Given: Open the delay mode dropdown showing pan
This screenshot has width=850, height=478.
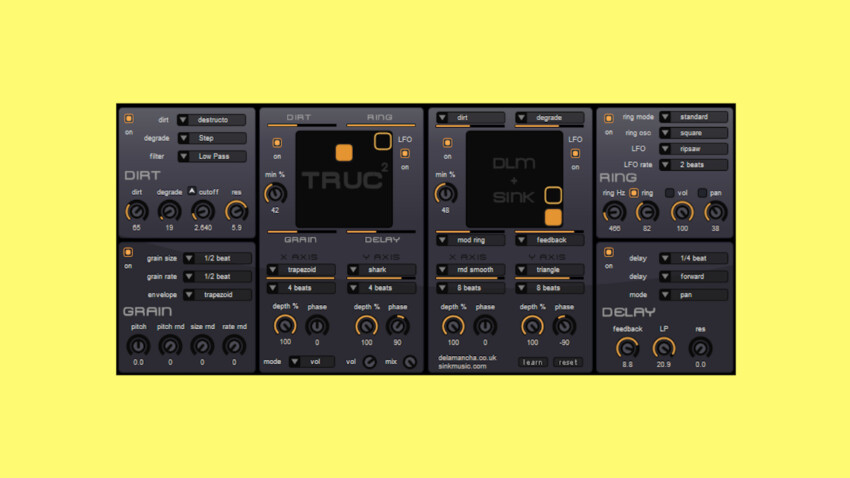Looking at the screenshot, I should (693, 295).
